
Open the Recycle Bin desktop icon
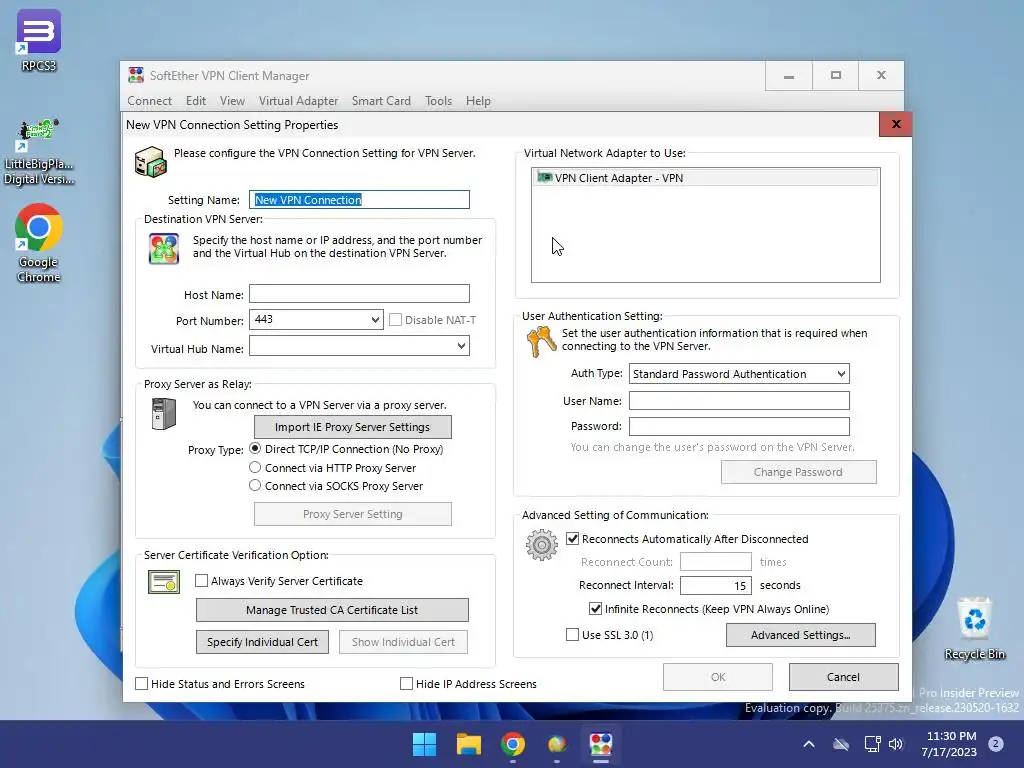[974, 628]
